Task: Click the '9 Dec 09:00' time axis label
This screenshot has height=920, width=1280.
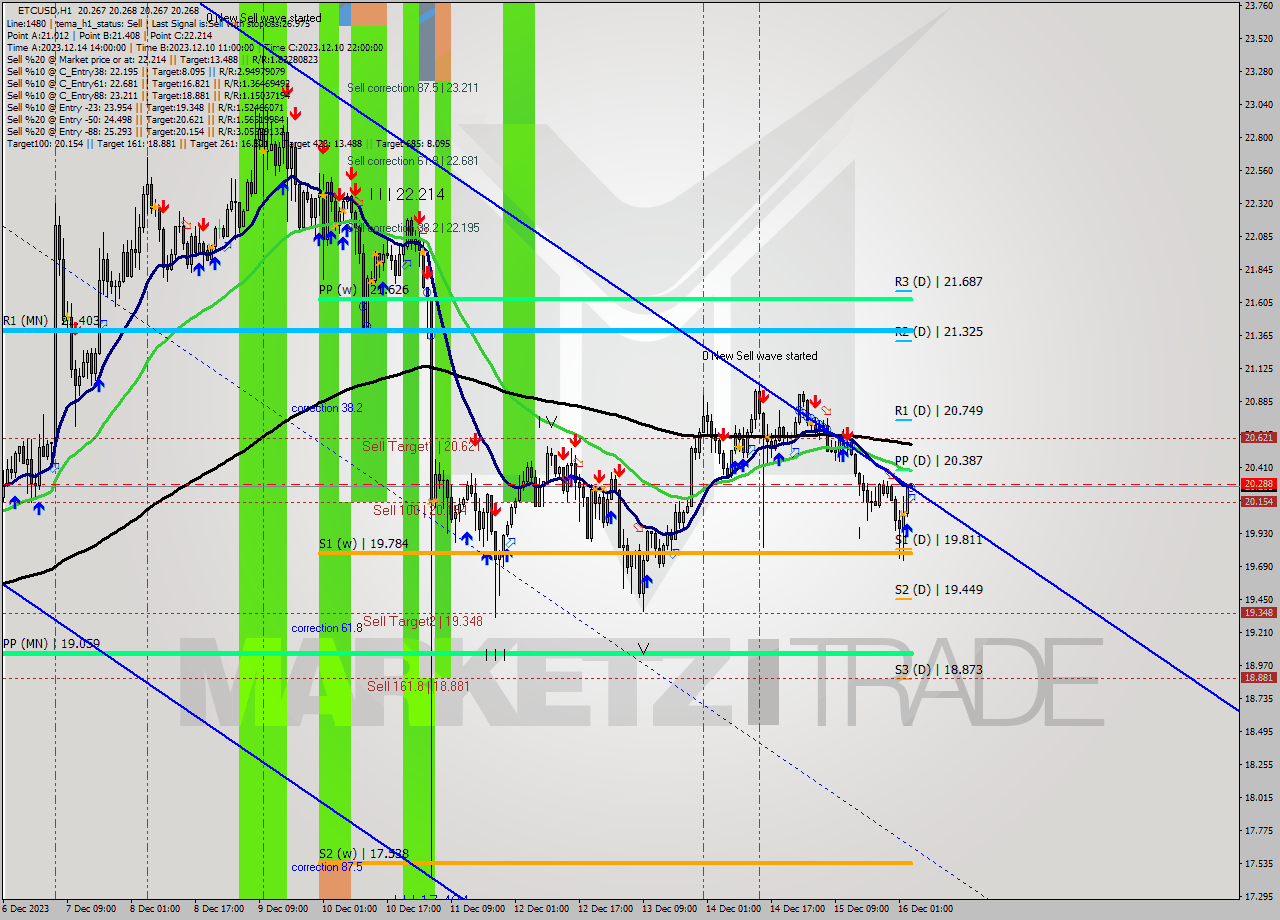Action: tap(283, 909)
